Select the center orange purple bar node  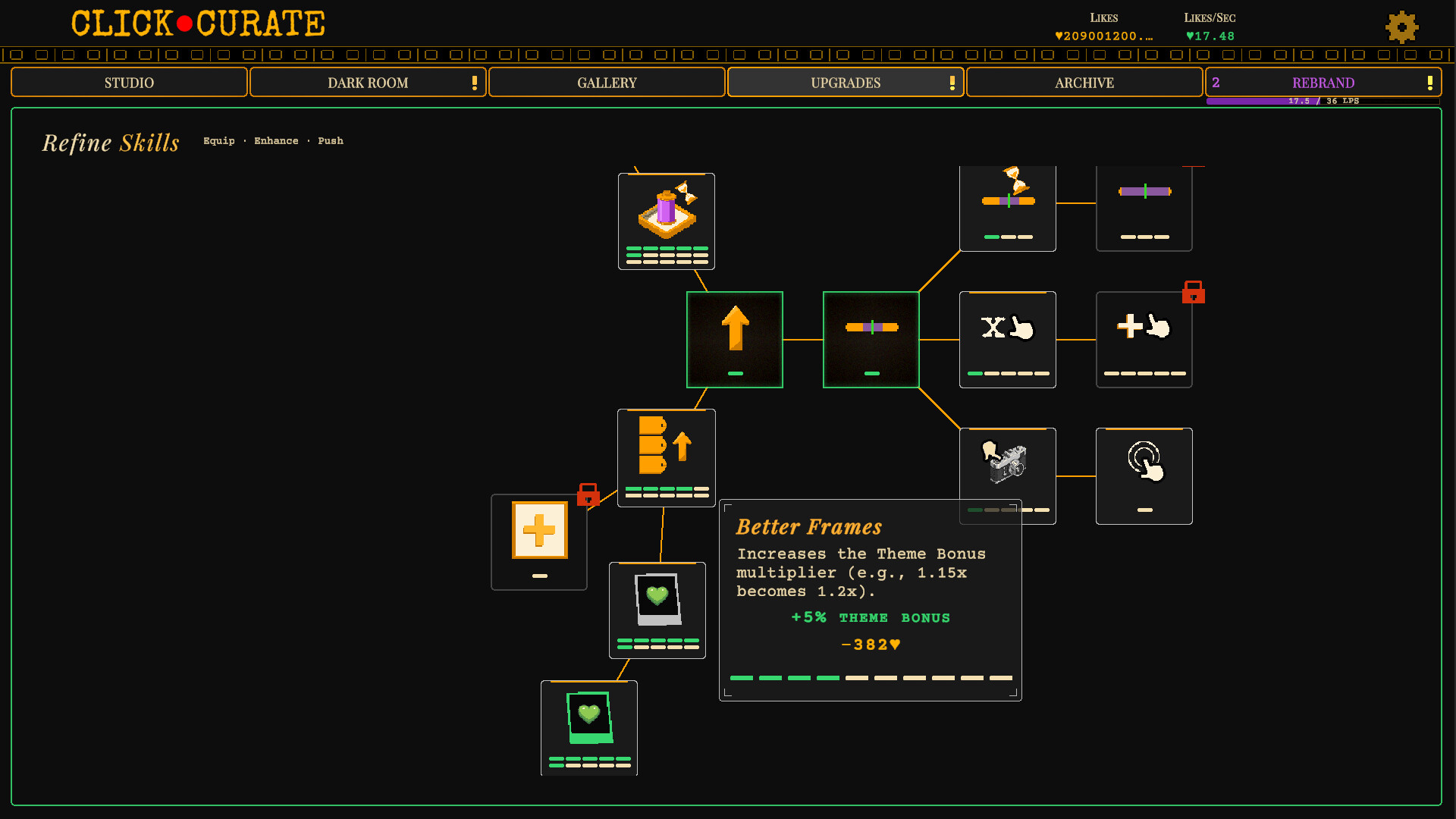click(x=871, y=340)
